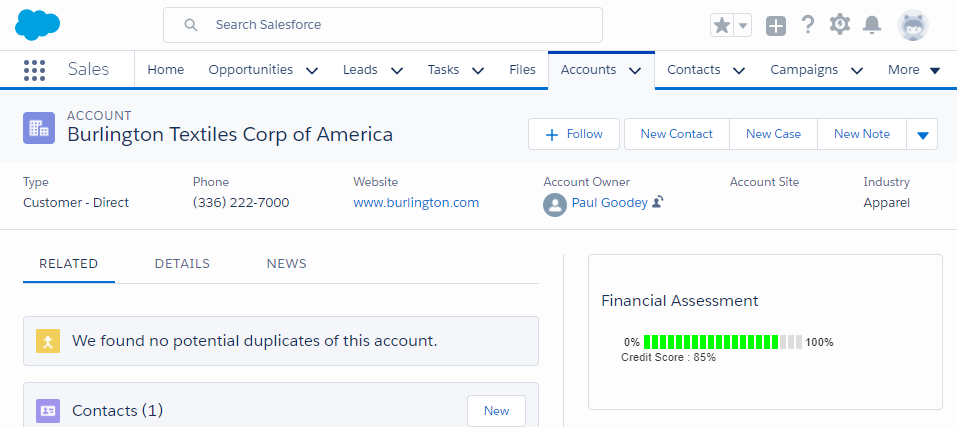Open the Contacts (1) related list heading

[x=117, y=411]
